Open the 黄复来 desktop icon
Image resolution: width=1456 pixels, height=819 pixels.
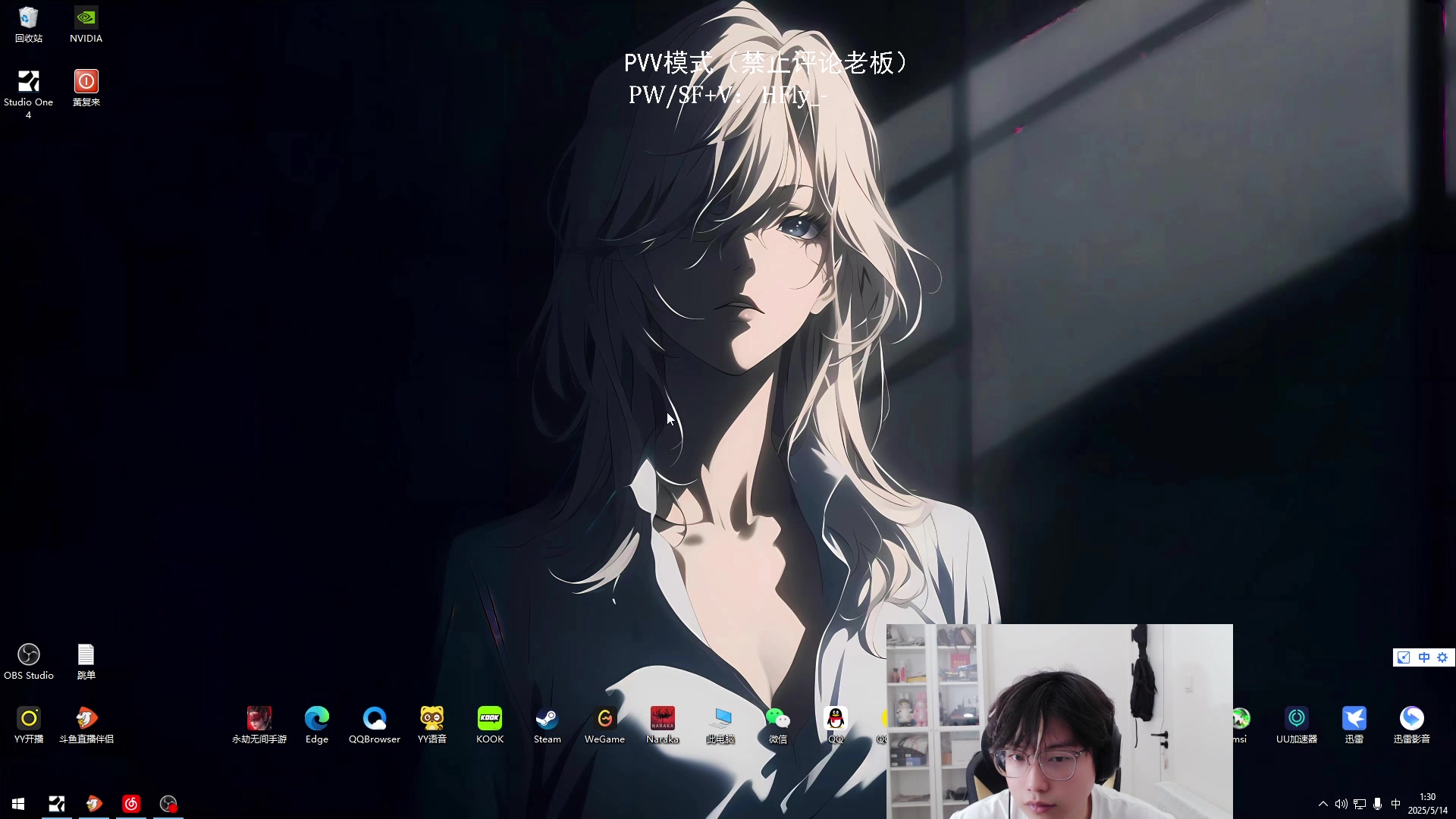pos(86,88)
